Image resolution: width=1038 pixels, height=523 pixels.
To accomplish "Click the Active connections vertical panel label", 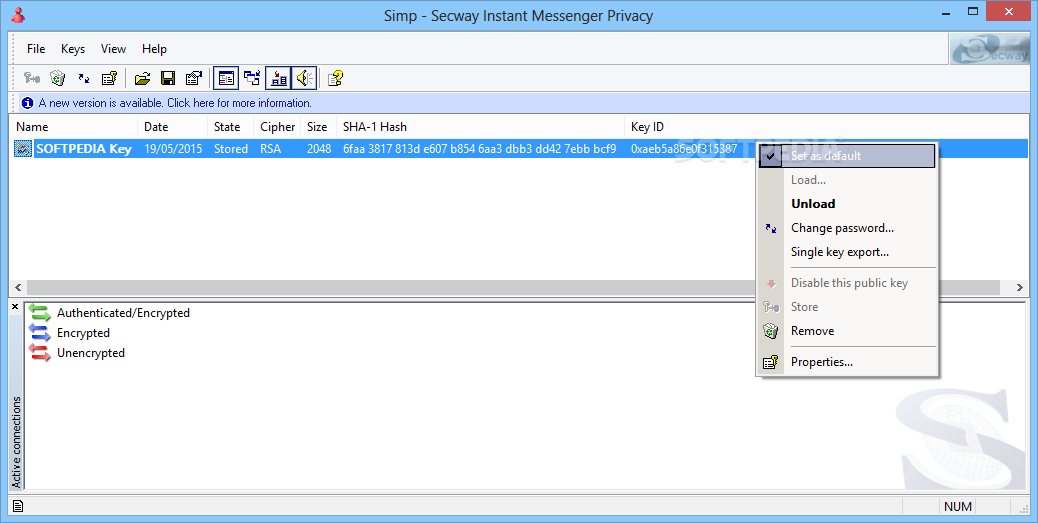I will 17,442.
